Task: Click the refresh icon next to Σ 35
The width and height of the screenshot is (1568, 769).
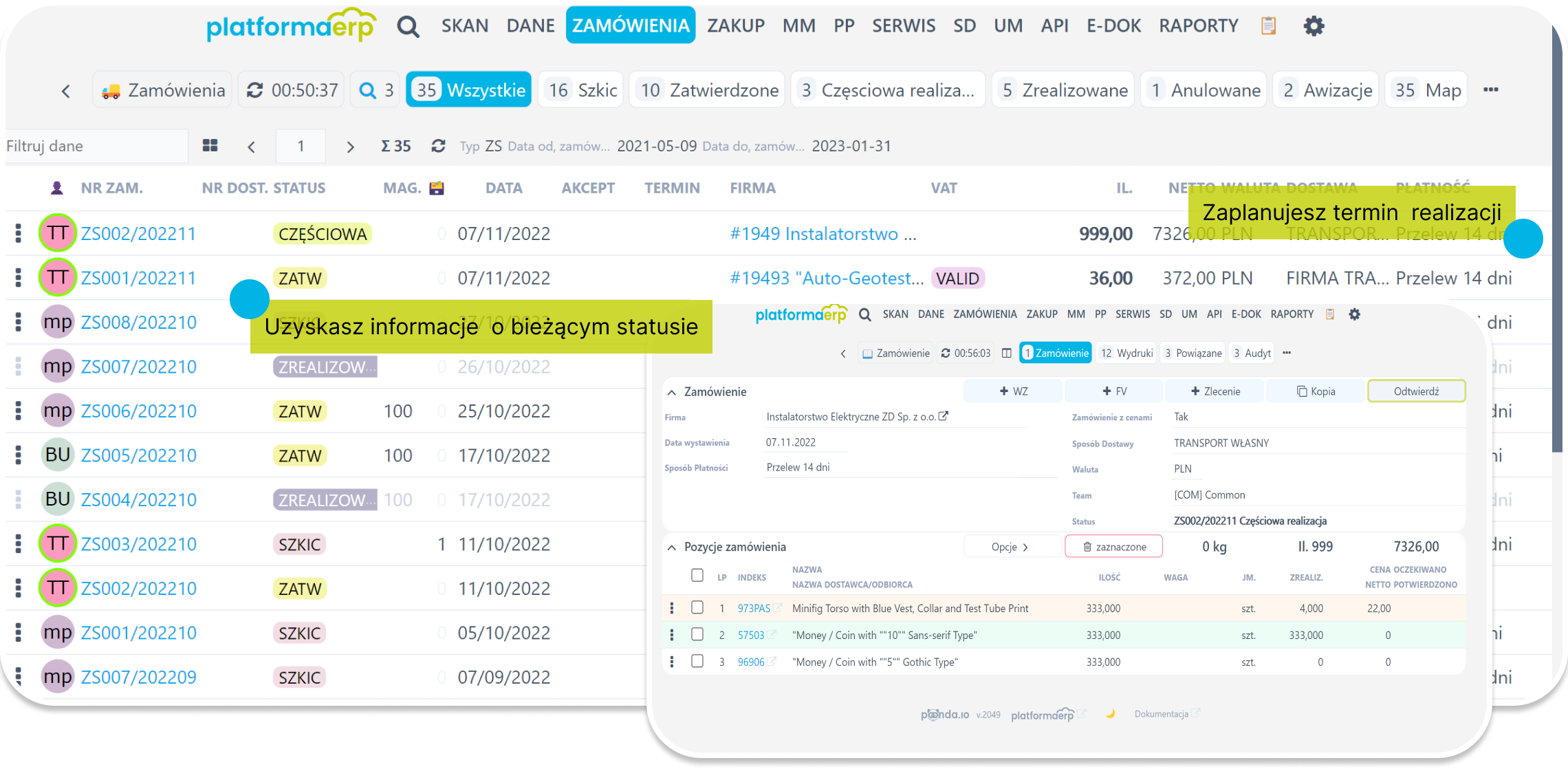Action: coord(438,146)
